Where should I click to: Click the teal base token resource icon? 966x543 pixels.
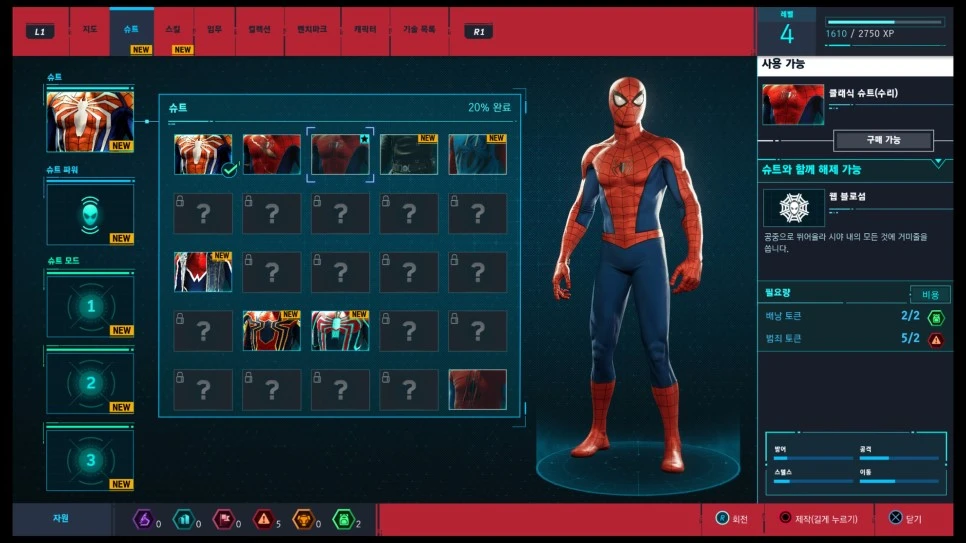[x=183, y=520]
